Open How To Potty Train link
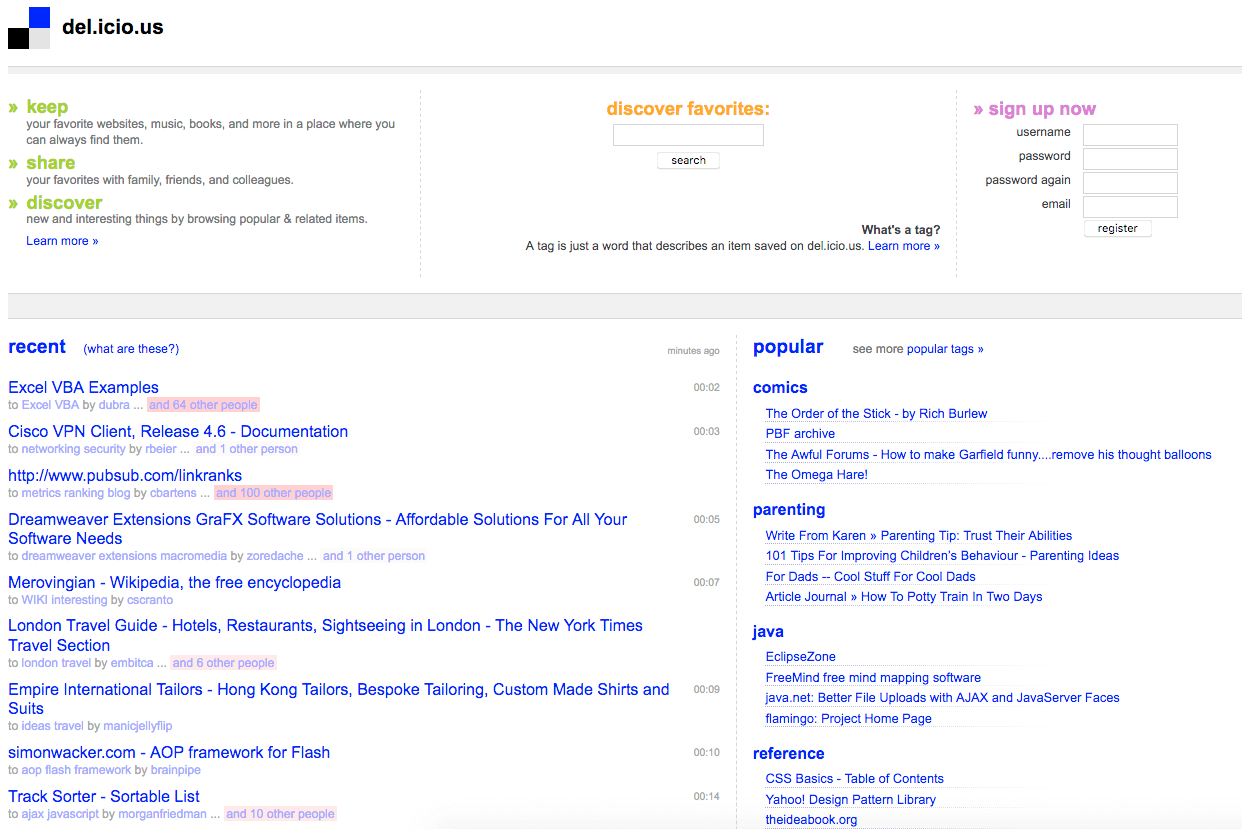The image size is (1242, 829). 904,597
